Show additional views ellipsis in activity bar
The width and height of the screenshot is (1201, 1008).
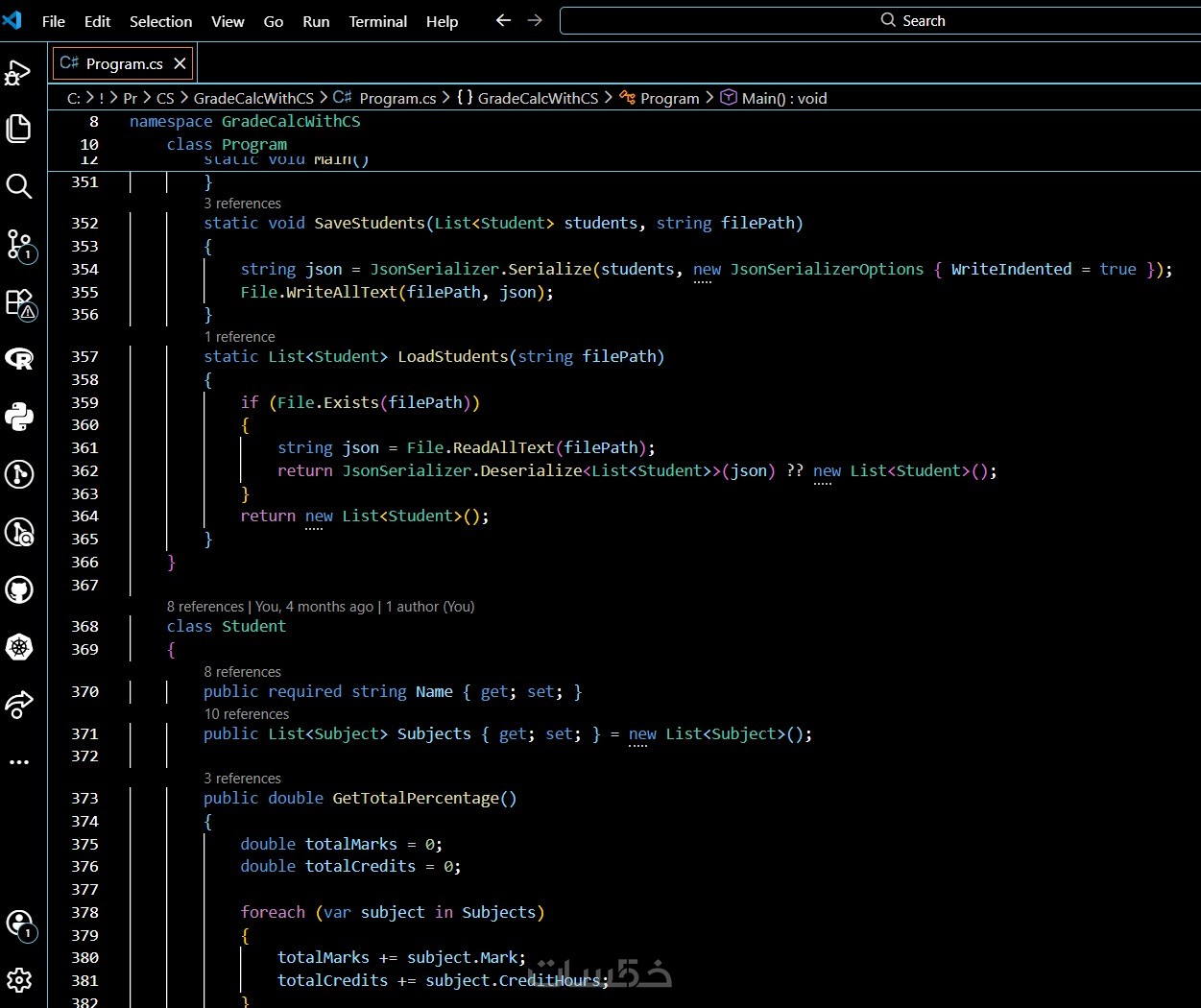(19, 762)
